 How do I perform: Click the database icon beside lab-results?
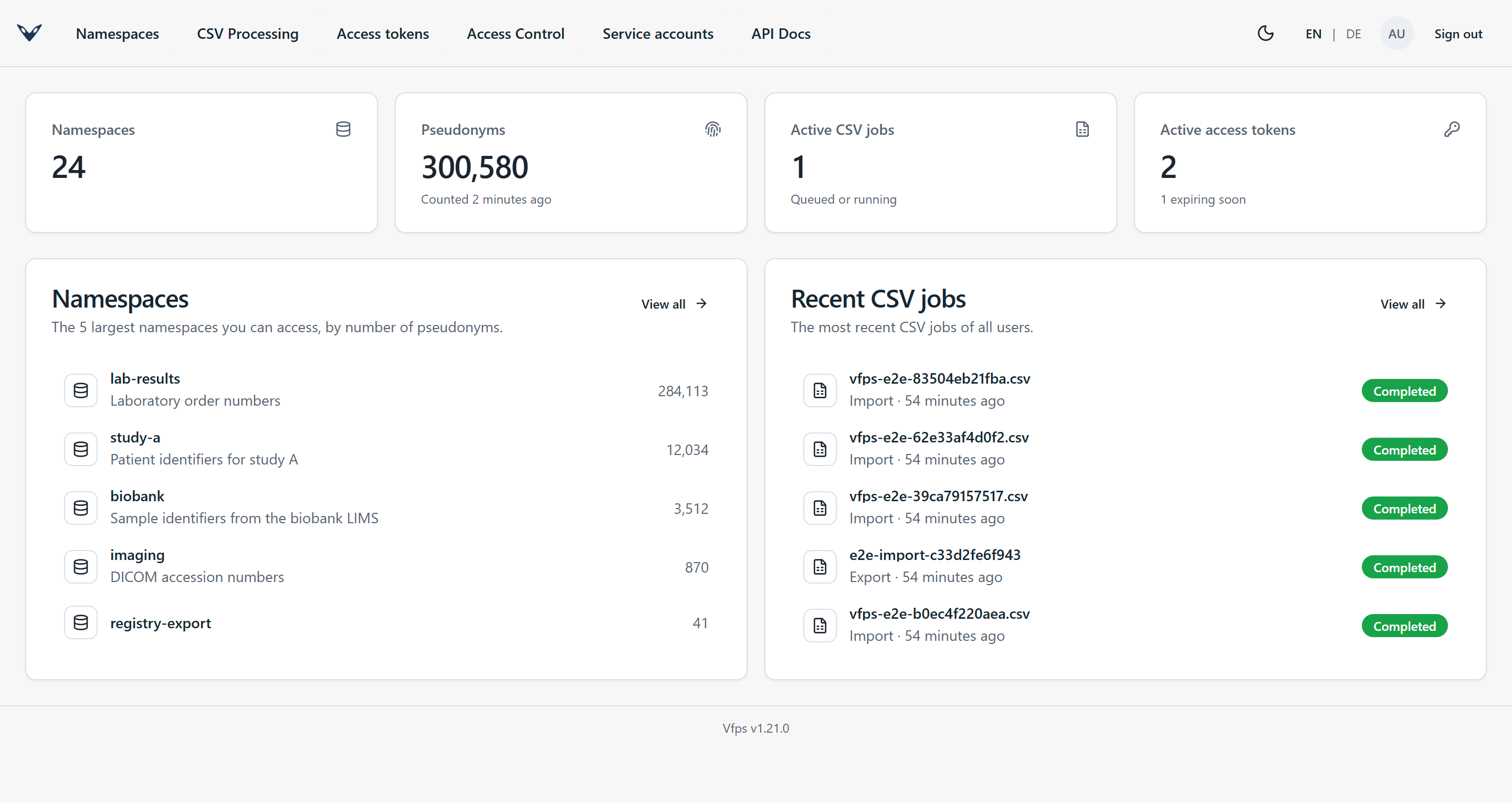[80, 390]
